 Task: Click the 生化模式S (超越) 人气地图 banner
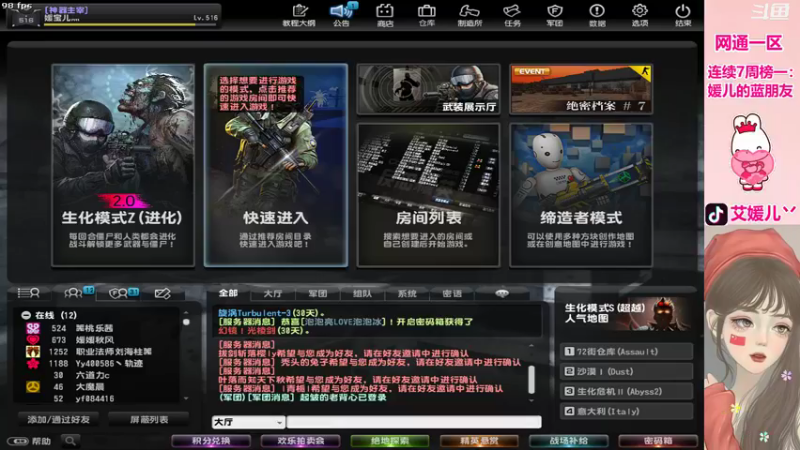627,314
